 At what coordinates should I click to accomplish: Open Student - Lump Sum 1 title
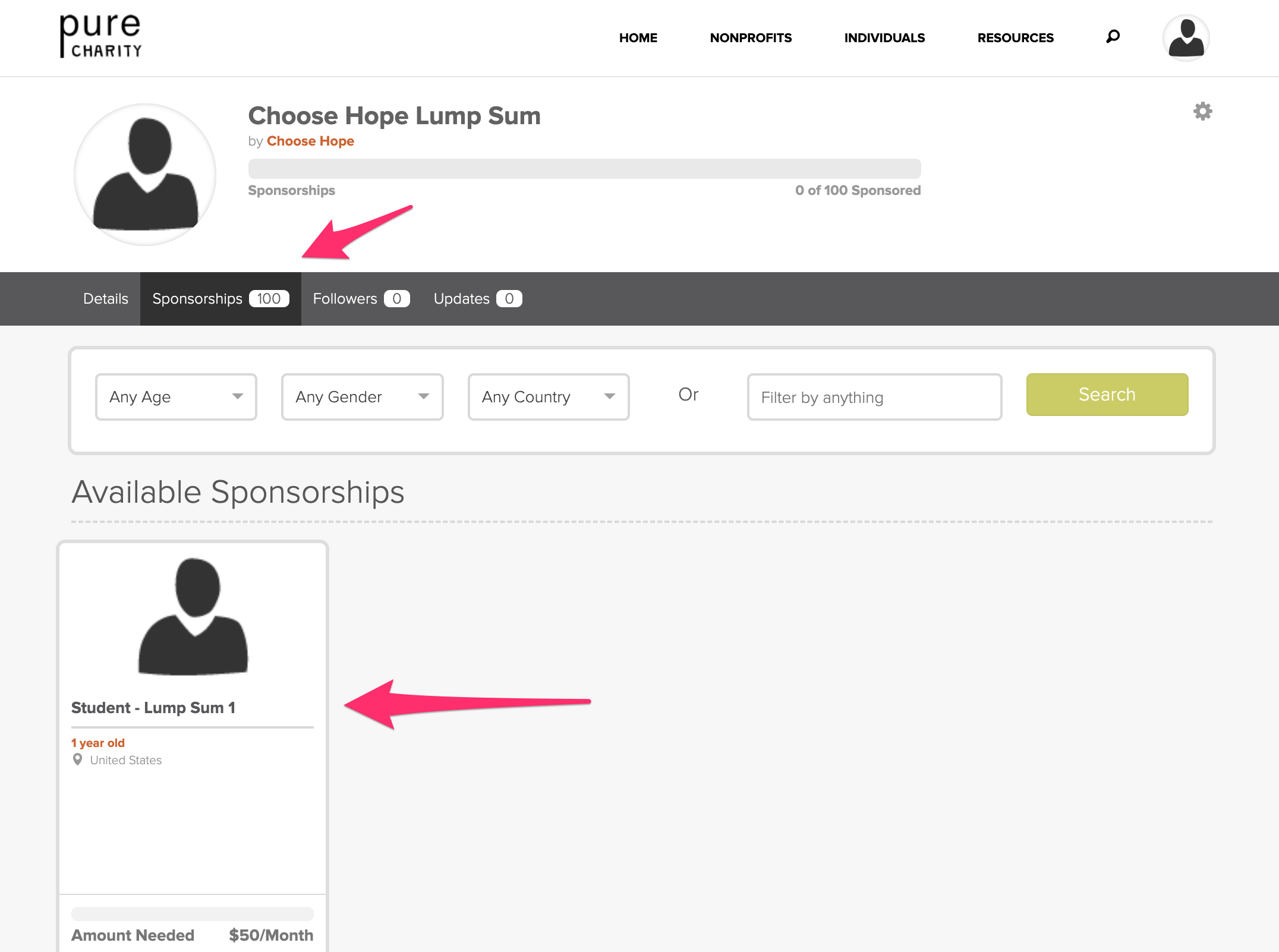point(153,708)
